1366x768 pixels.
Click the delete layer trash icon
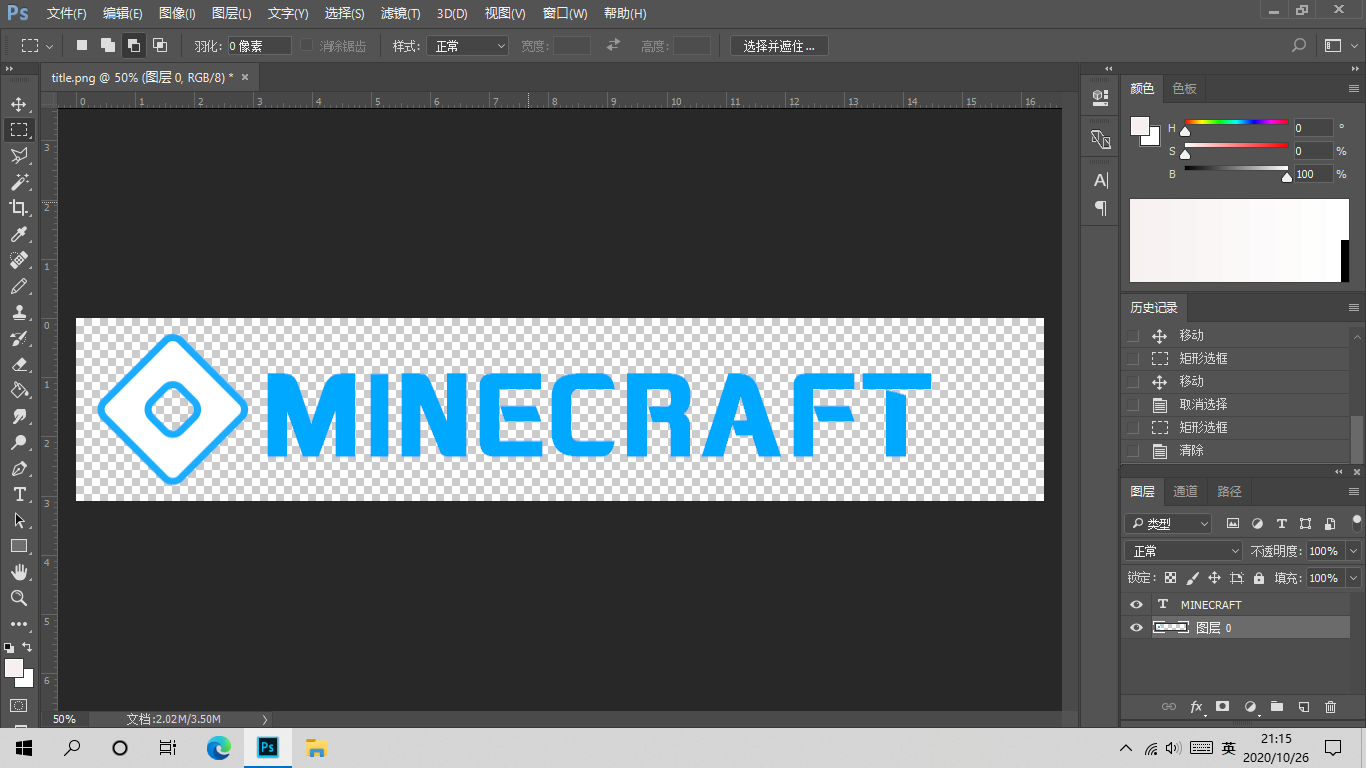point(1330,707)
